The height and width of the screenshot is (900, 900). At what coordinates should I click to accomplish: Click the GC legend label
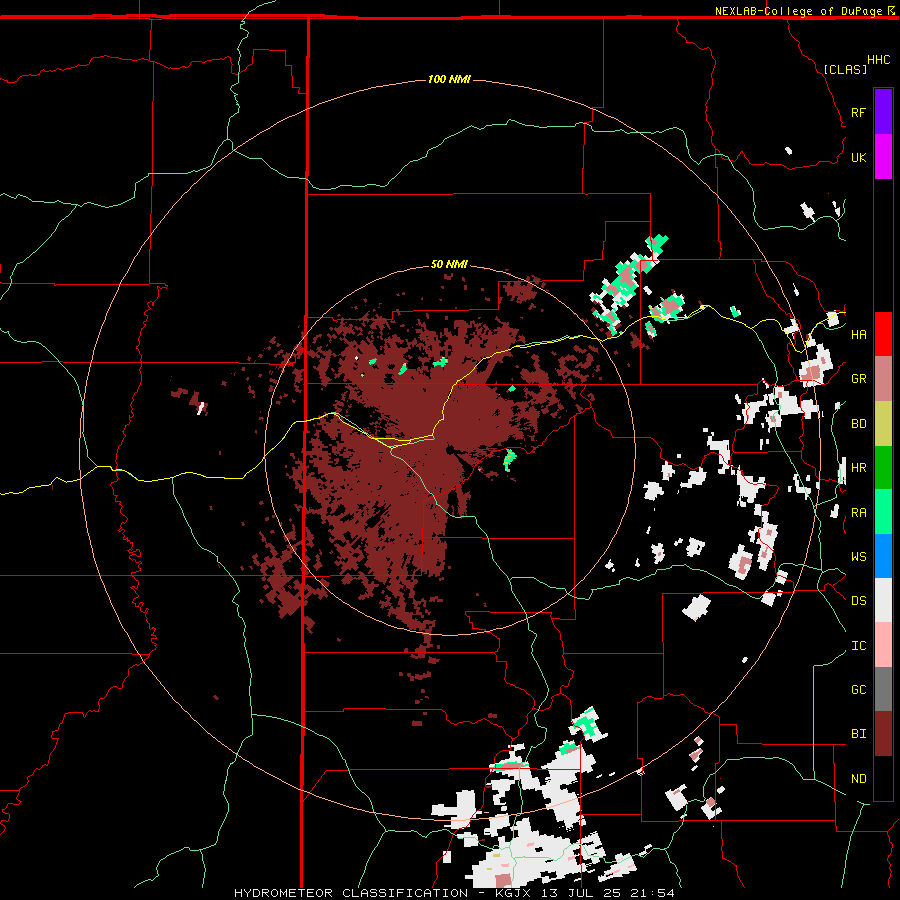858,690
